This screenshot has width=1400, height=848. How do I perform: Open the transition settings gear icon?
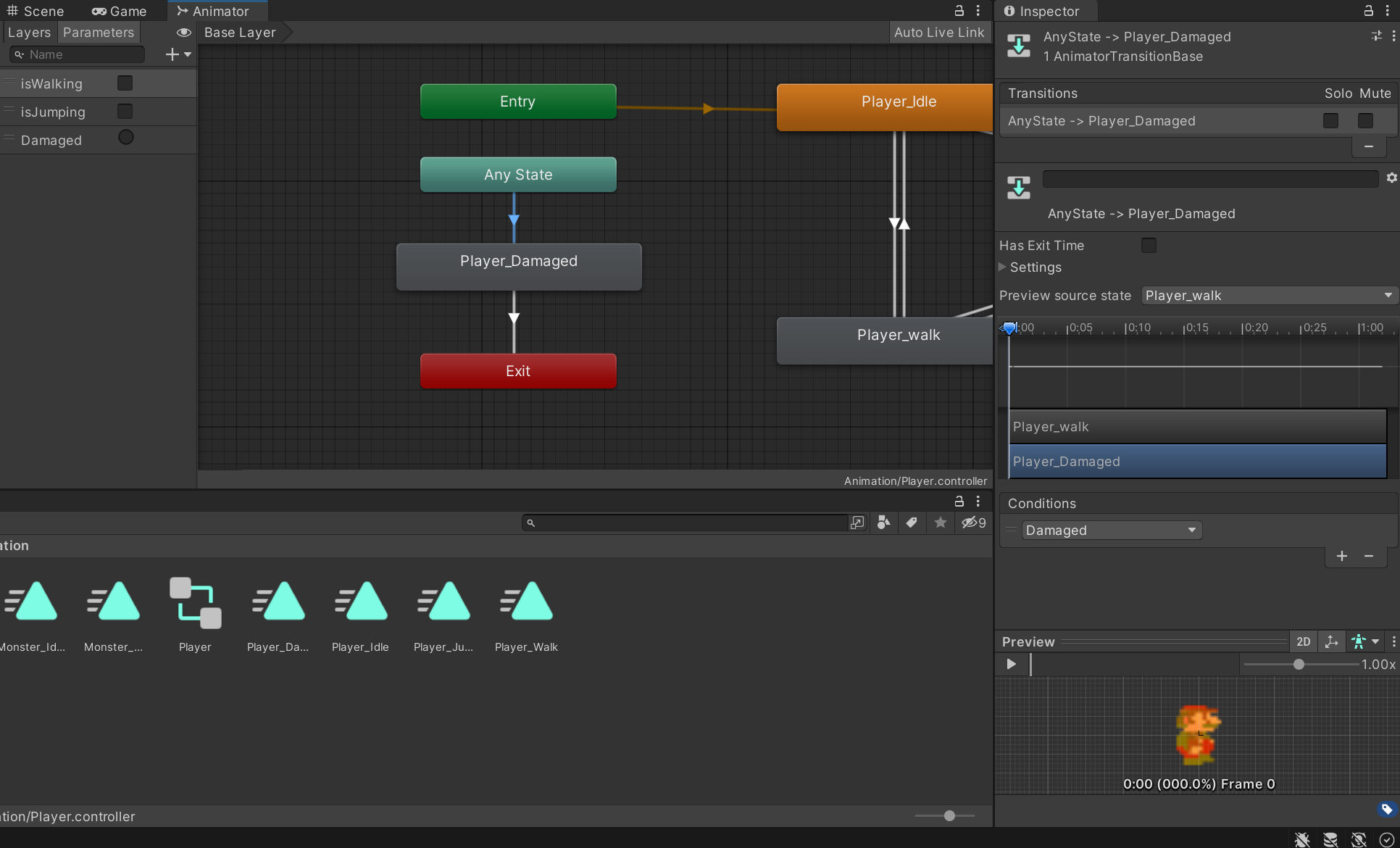[1391, 178]
